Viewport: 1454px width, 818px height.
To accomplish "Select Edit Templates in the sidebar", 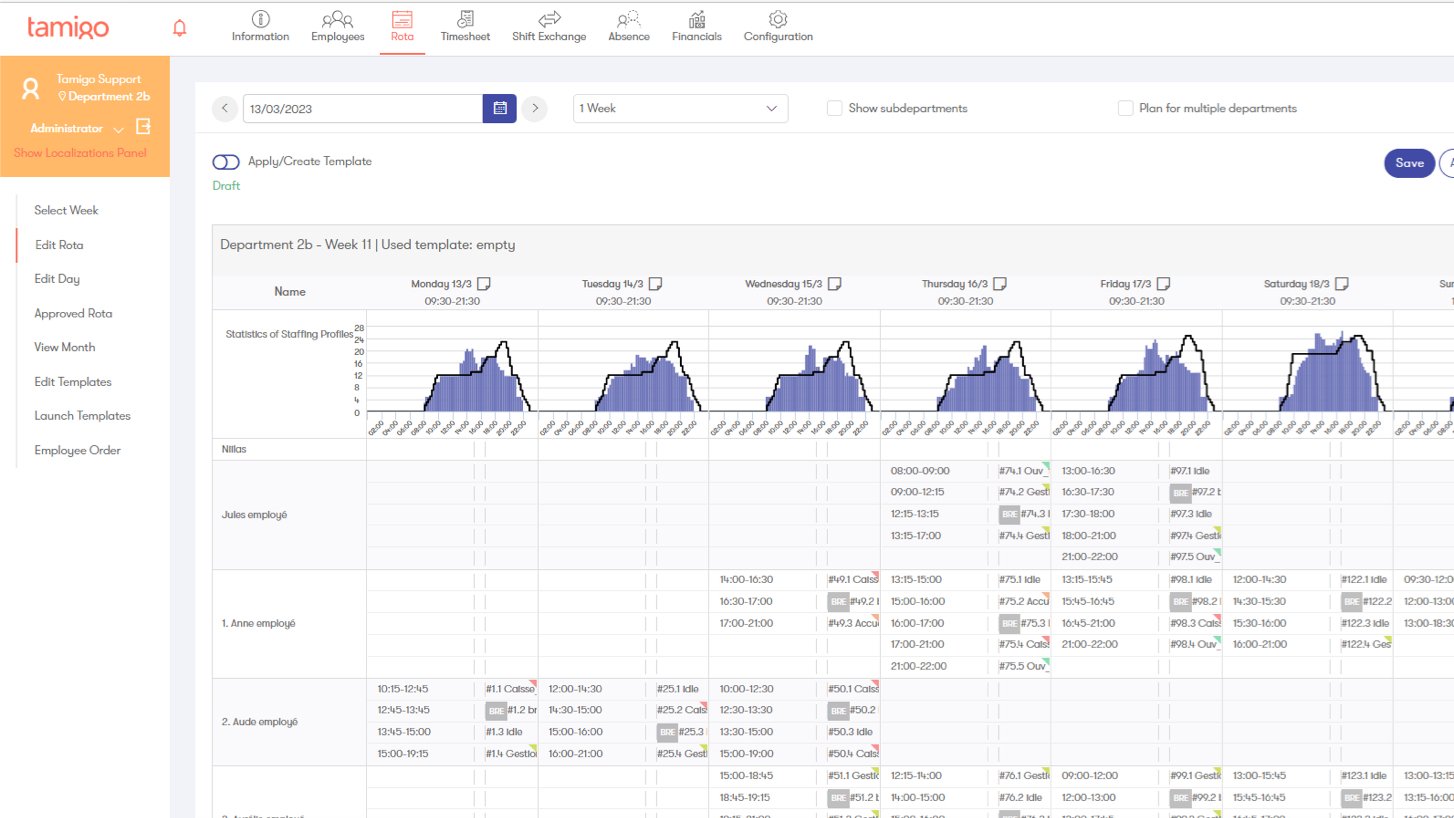I will (x=75, y=381).
